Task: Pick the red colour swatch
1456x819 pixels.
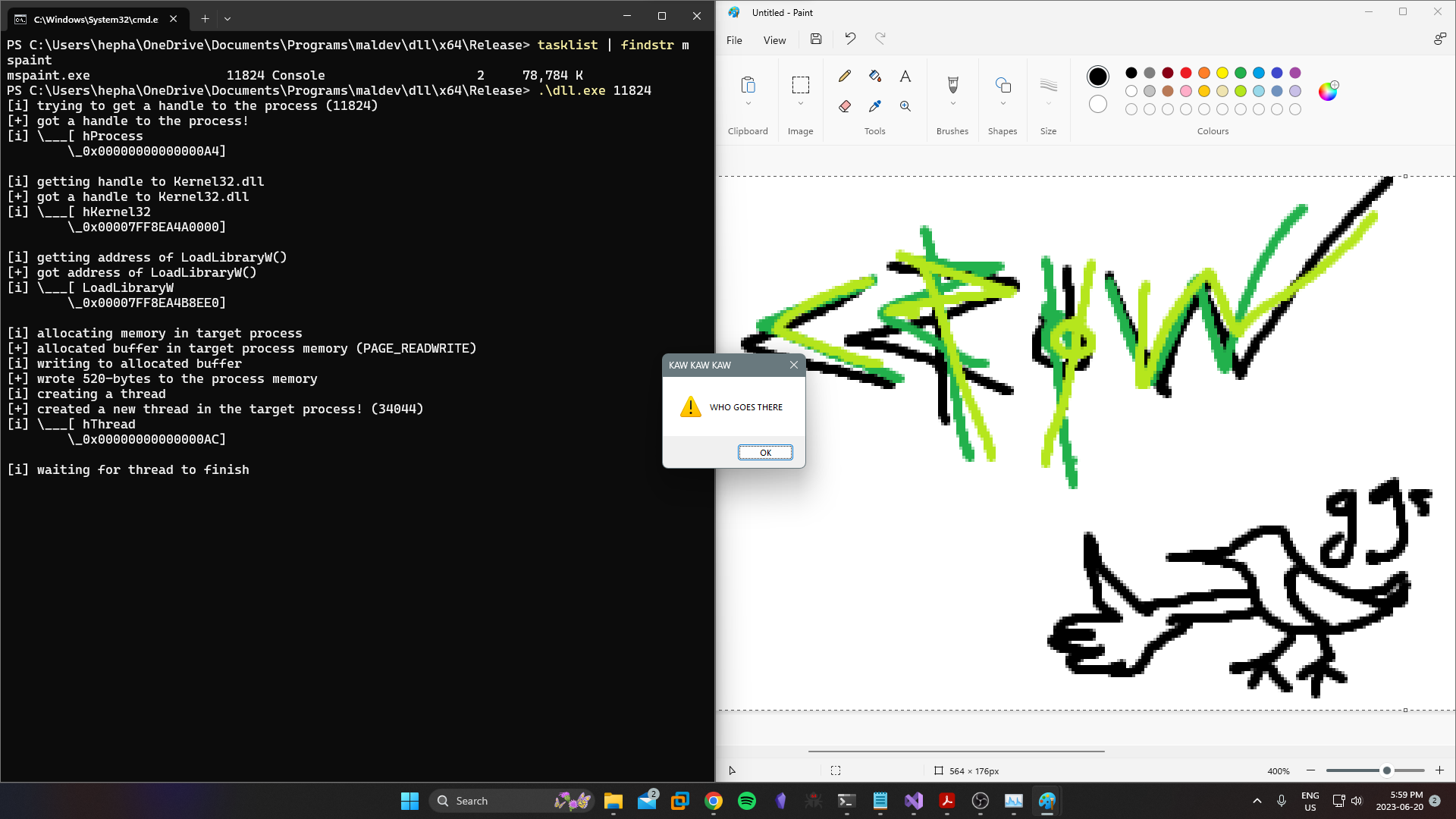Action: (x=1186, y=73)
